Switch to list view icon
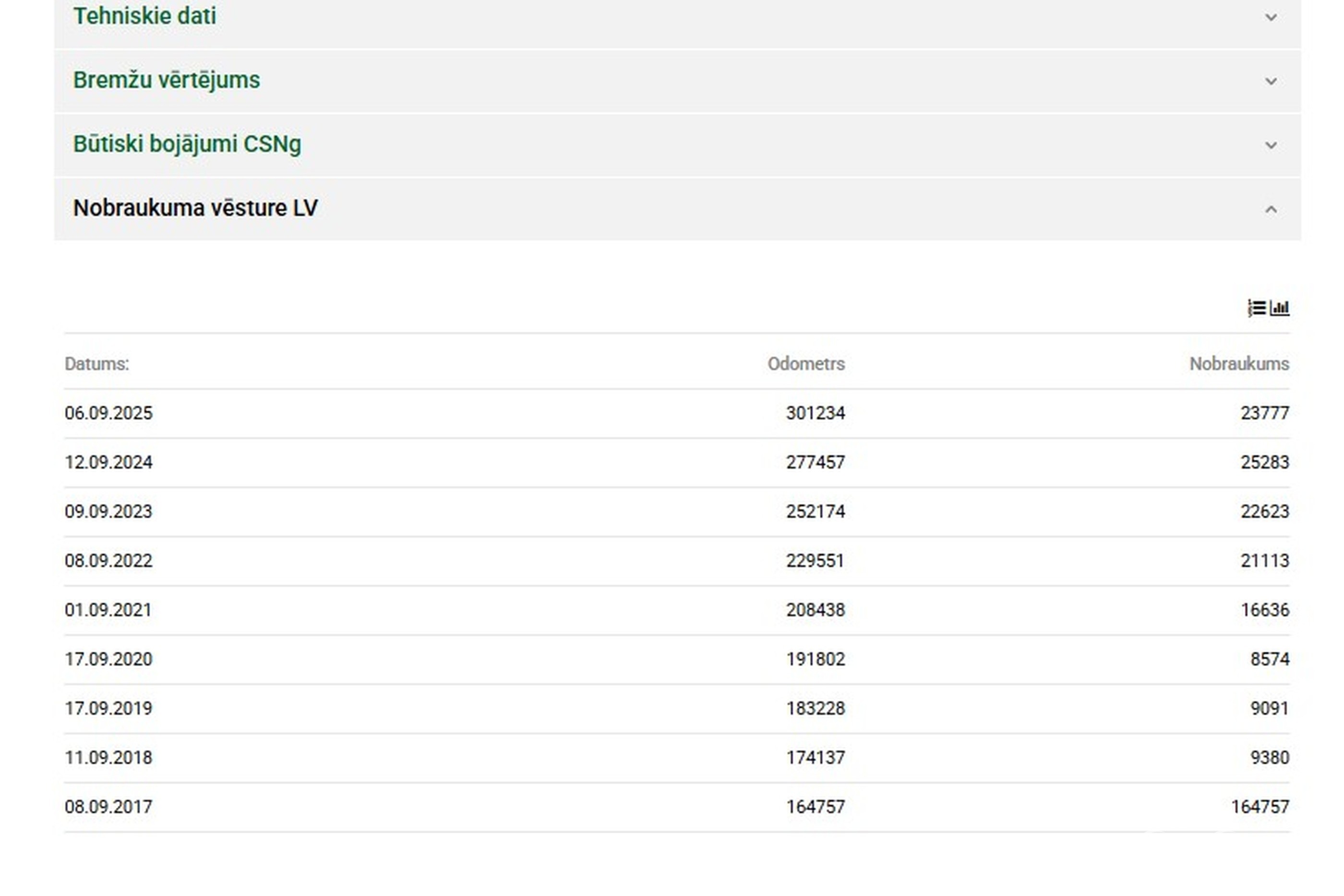 (x=1256, y=308)
